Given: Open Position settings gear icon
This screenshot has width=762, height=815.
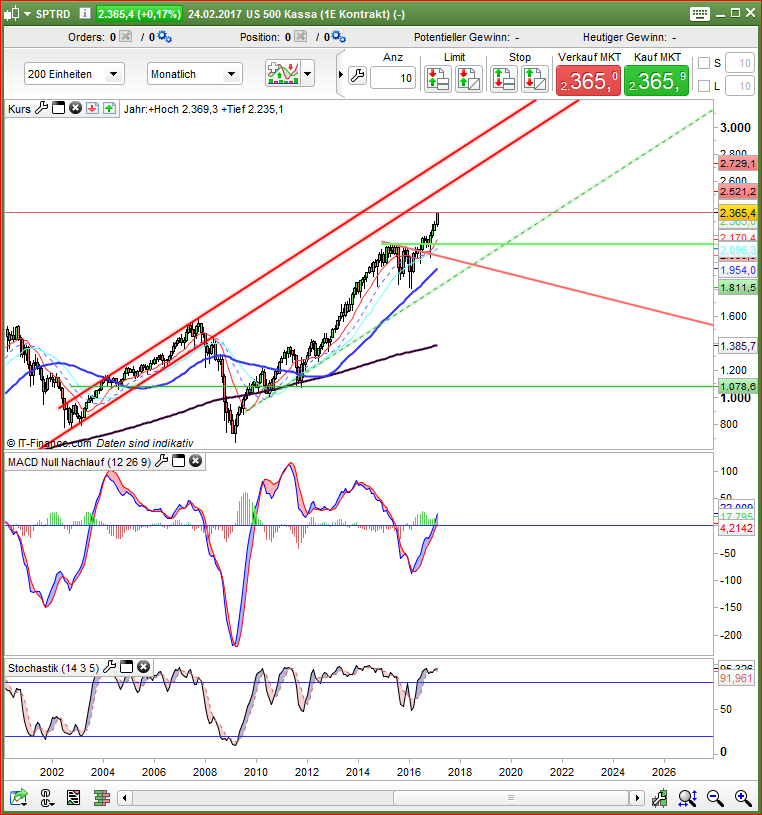Looking at the screenshot, I should [x=339, y=36].
